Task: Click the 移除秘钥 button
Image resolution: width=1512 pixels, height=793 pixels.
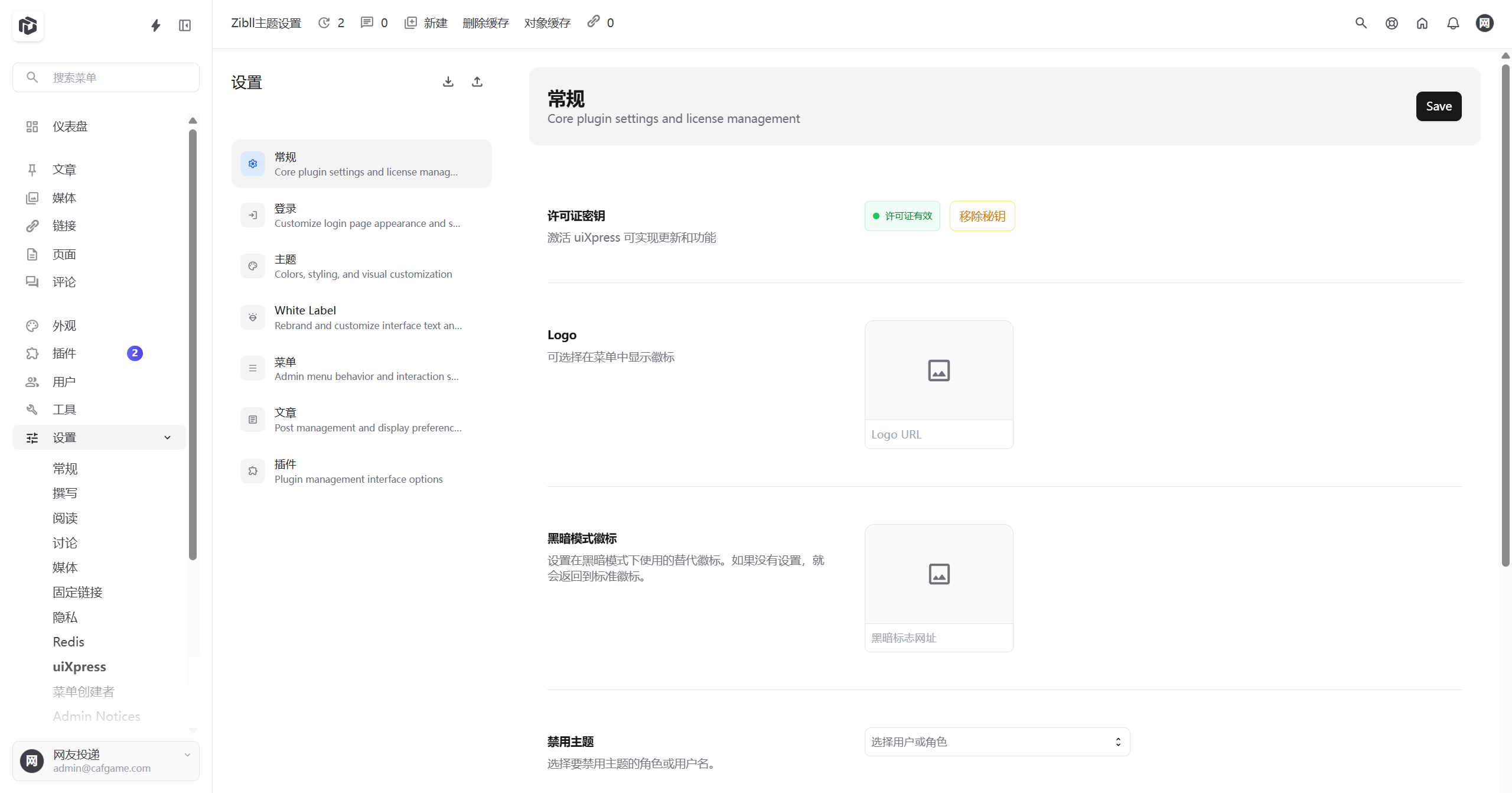Action: 982,216
